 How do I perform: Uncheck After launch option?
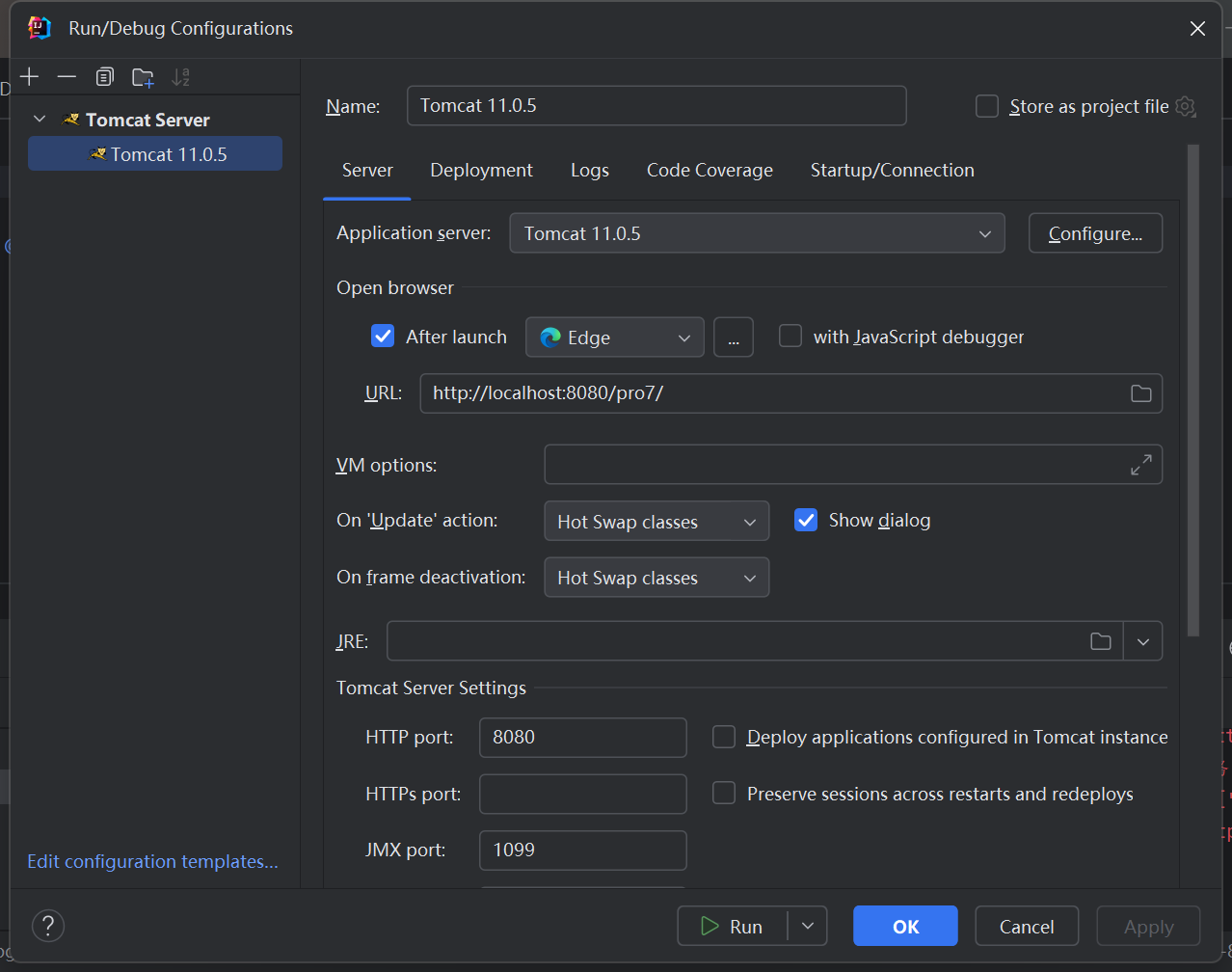(383, 337)
